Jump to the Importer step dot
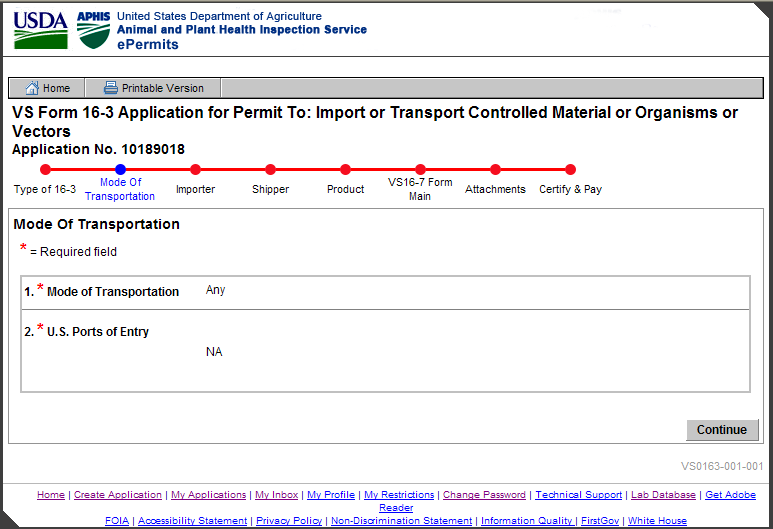The width and height of the screenshot is (773, 529). pos(195,170)
